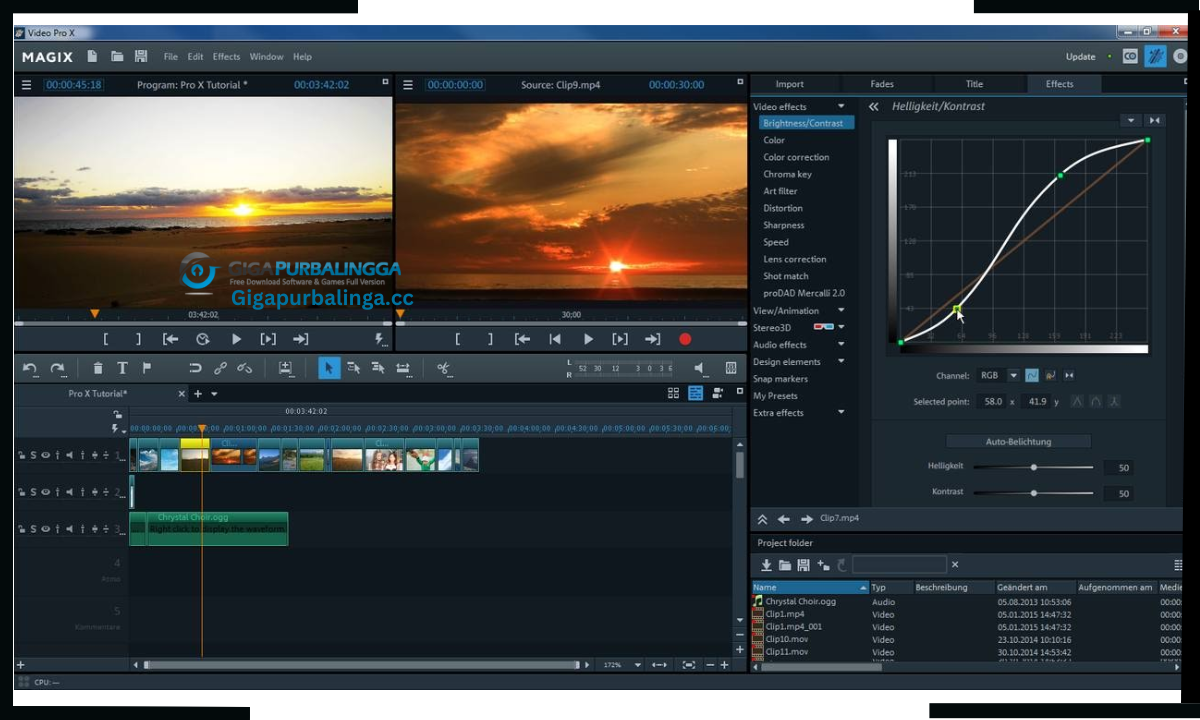Click the import download icon in the Project folder
1200x720 pixels.
pos(766,565)
